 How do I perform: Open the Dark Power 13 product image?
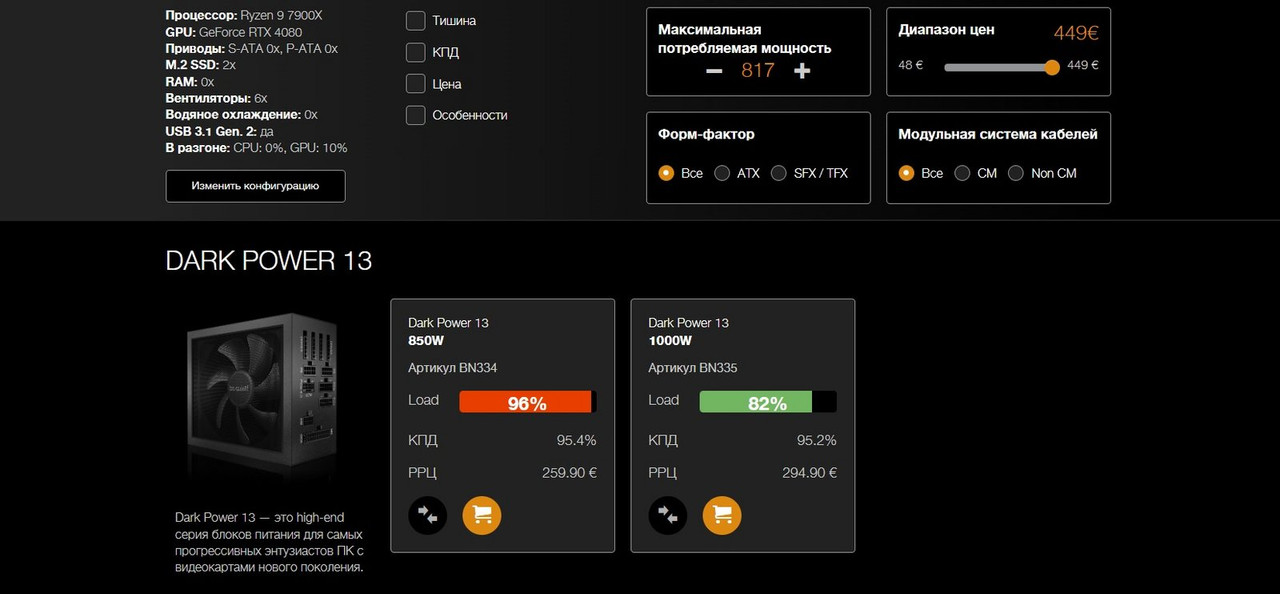click(262, 397)
